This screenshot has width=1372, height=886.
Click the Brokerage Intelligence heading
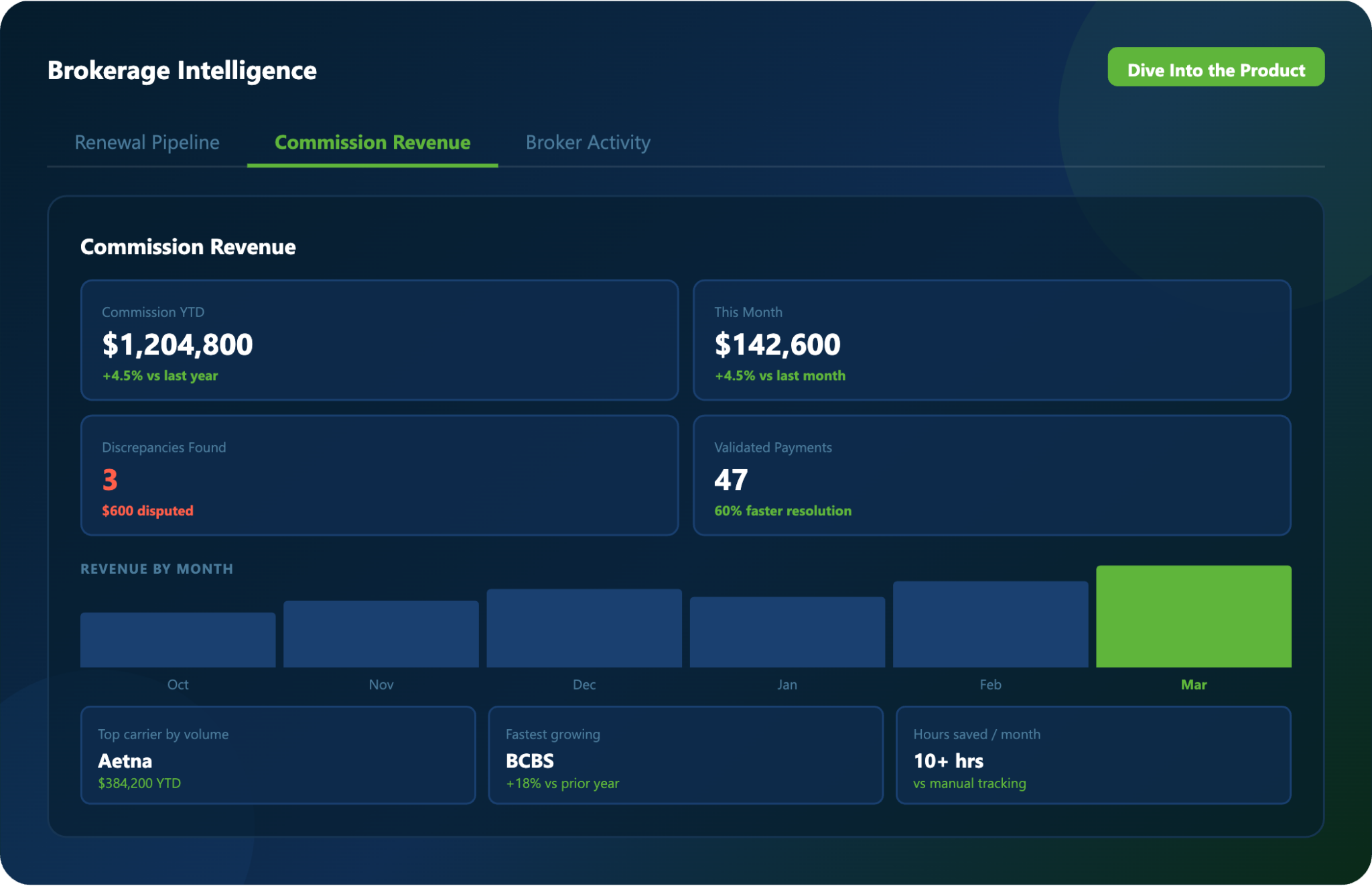click(182, 70)
